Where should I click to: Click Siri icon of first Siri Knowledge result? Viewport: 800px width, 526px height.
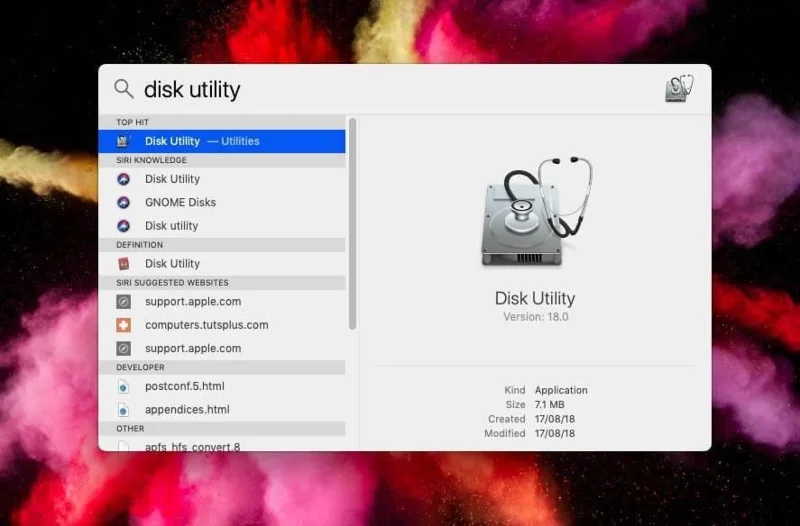coord(123,179)
